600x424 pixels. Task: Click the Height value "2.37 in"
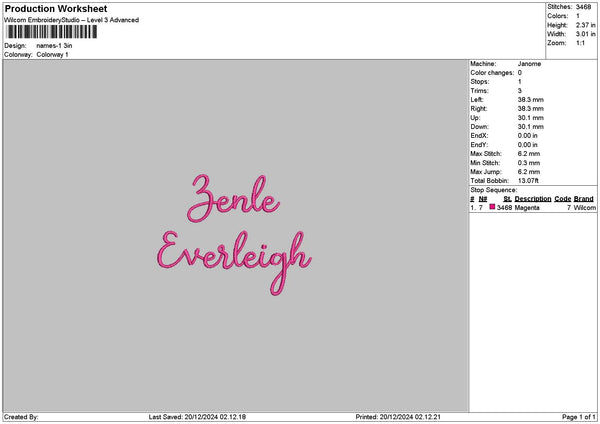(586, 25)
